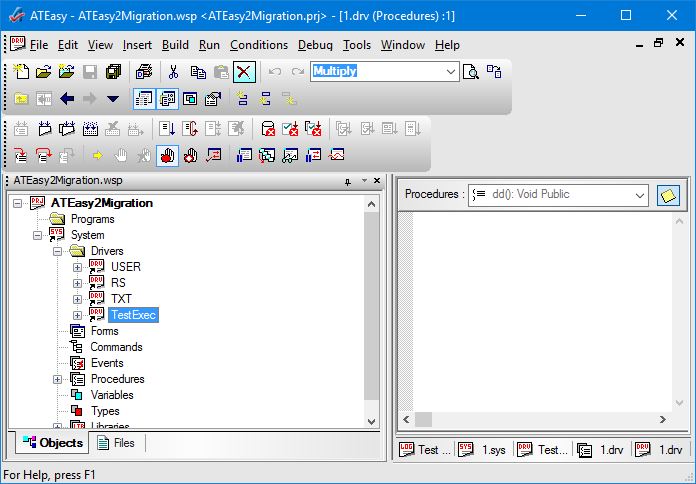Click the Open file folder icon
The width and height of the screenshot is (696, 484).
(x=44, y=71)
